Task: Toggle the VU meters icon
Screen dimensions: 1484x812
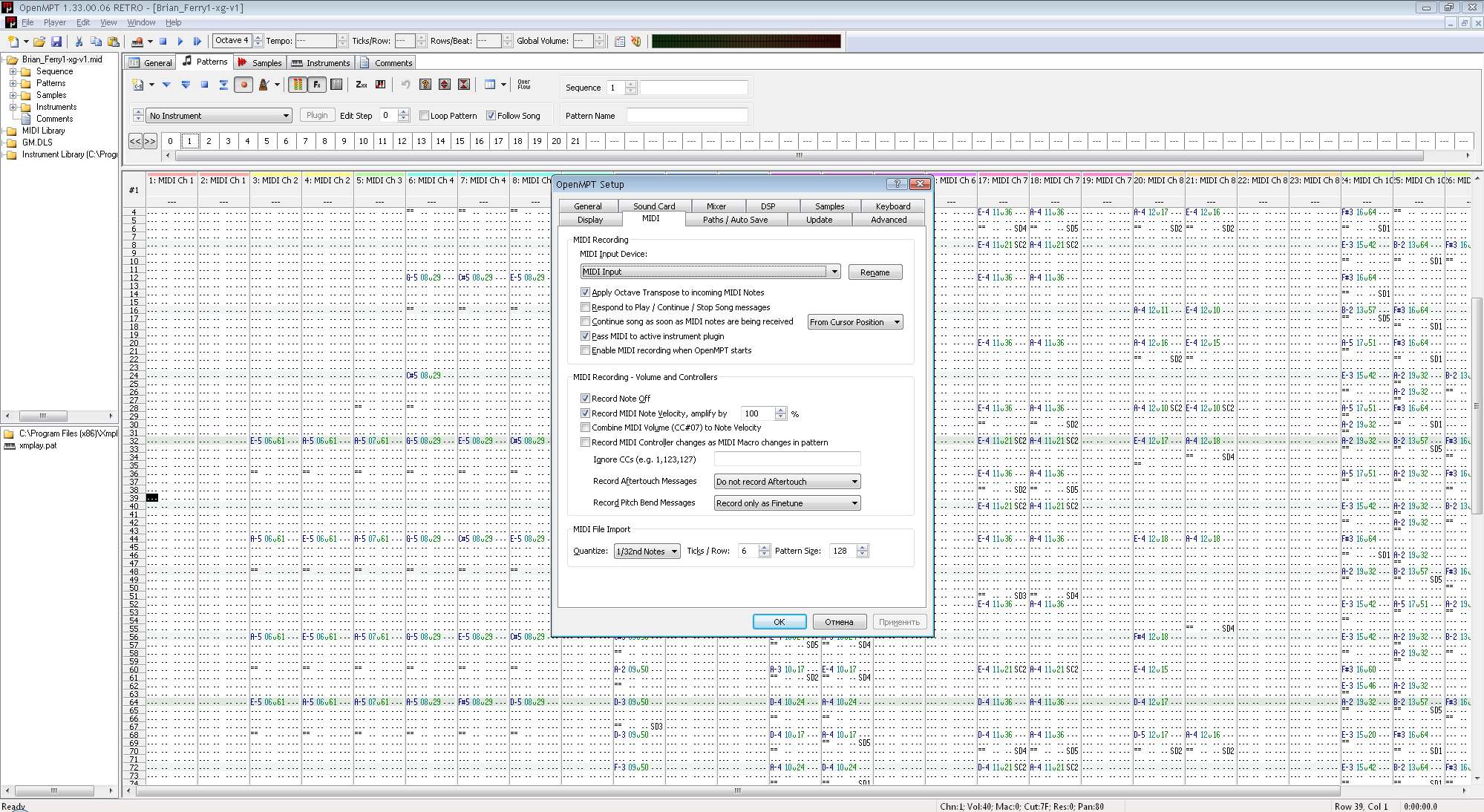Action: tap(298, 85)
